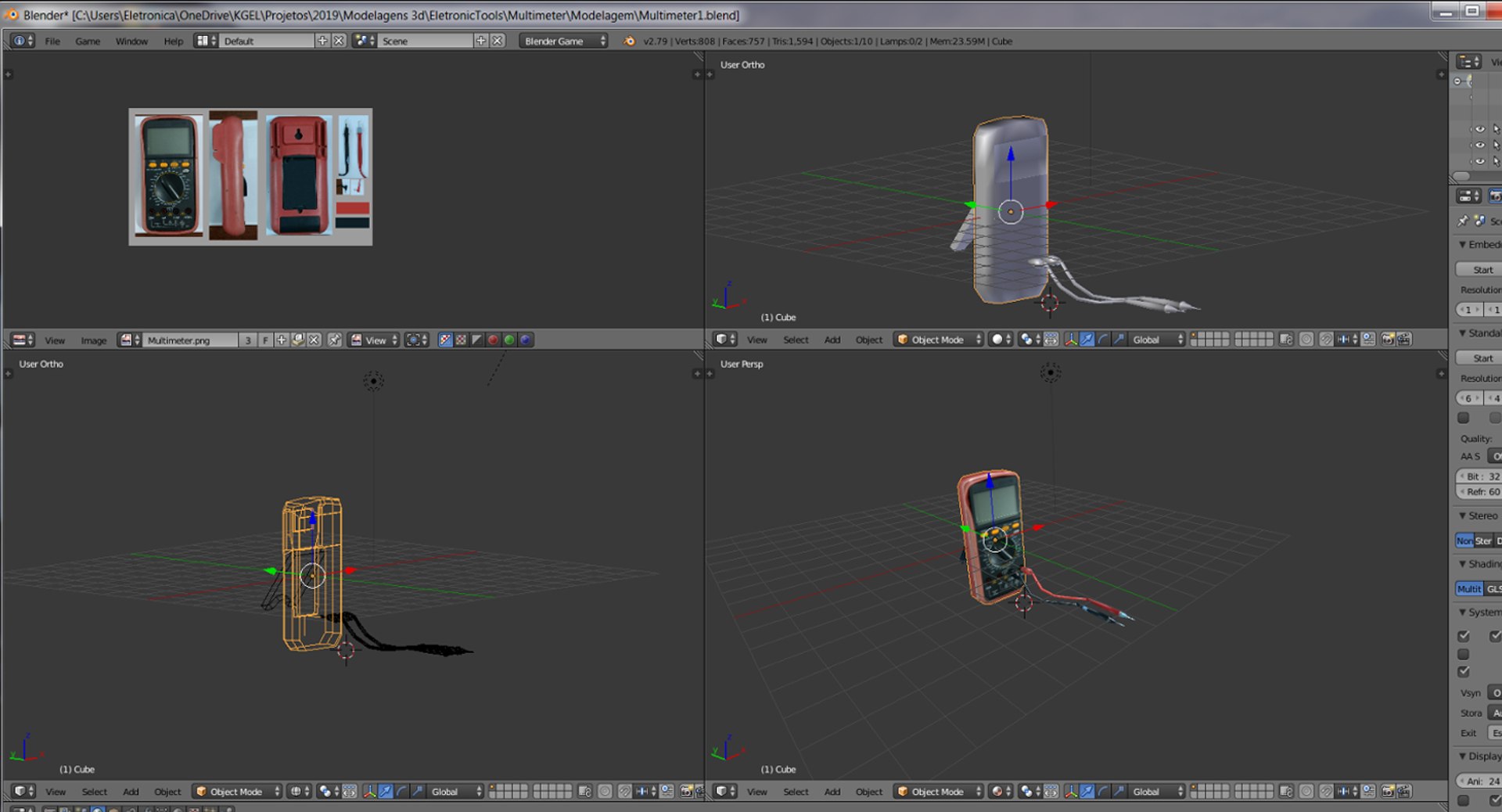Open Add menu in top-right viewport header

coord(832,340)
